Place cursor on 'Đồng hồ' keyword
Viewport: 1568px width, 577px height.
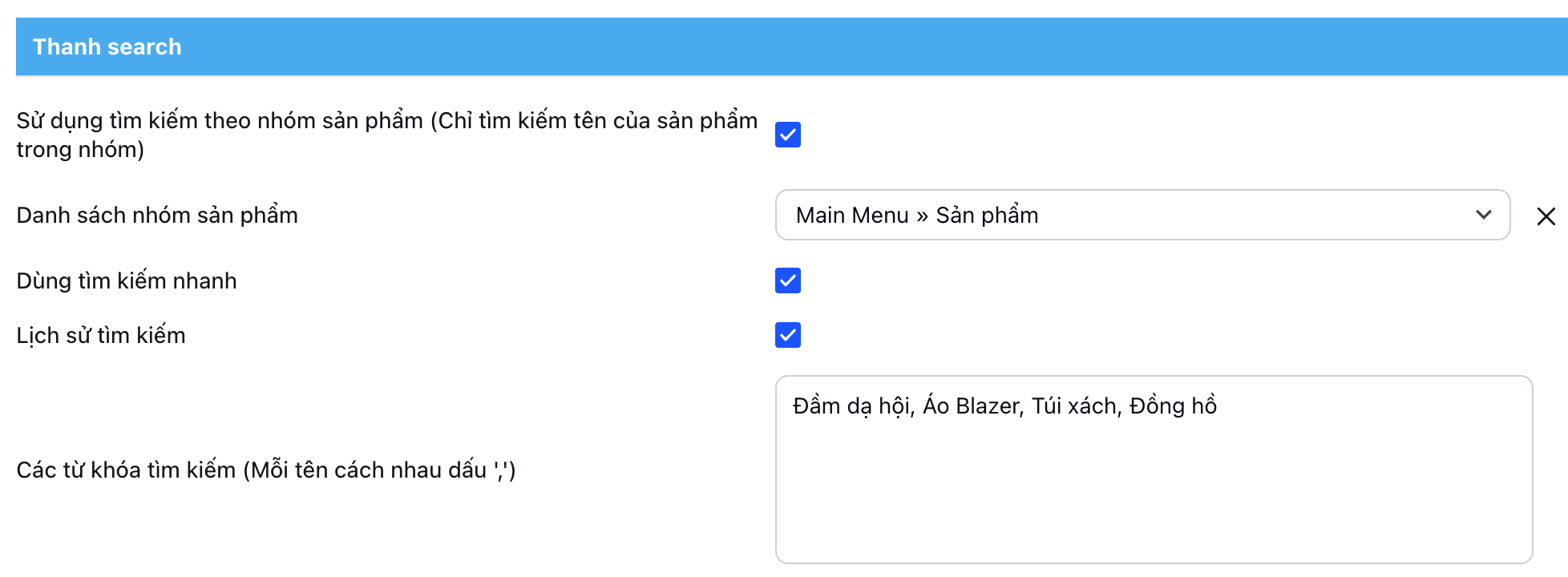pos(1173,406)
